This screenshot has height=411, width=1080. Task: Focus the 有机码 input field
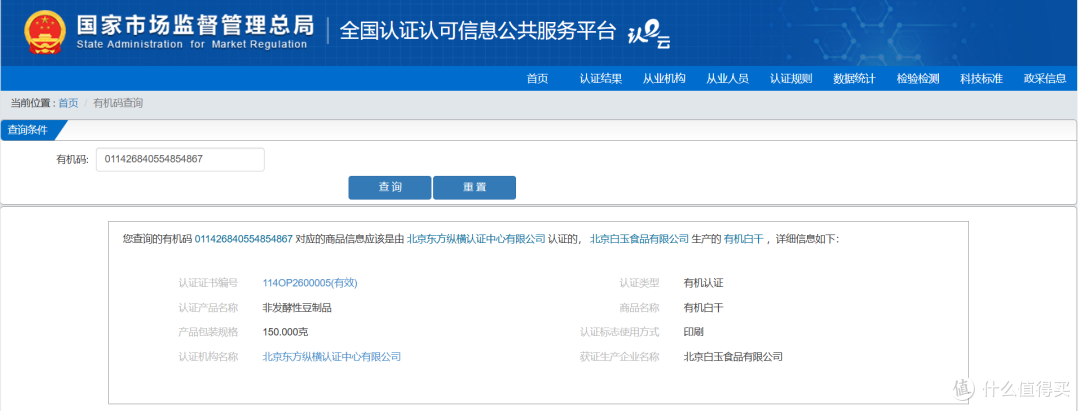(180, 160)
